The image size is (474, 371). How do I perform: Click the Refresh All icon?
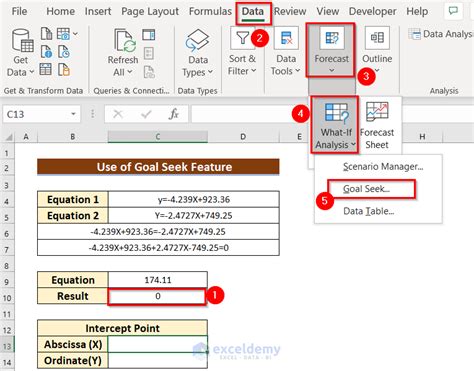point(124,41)
